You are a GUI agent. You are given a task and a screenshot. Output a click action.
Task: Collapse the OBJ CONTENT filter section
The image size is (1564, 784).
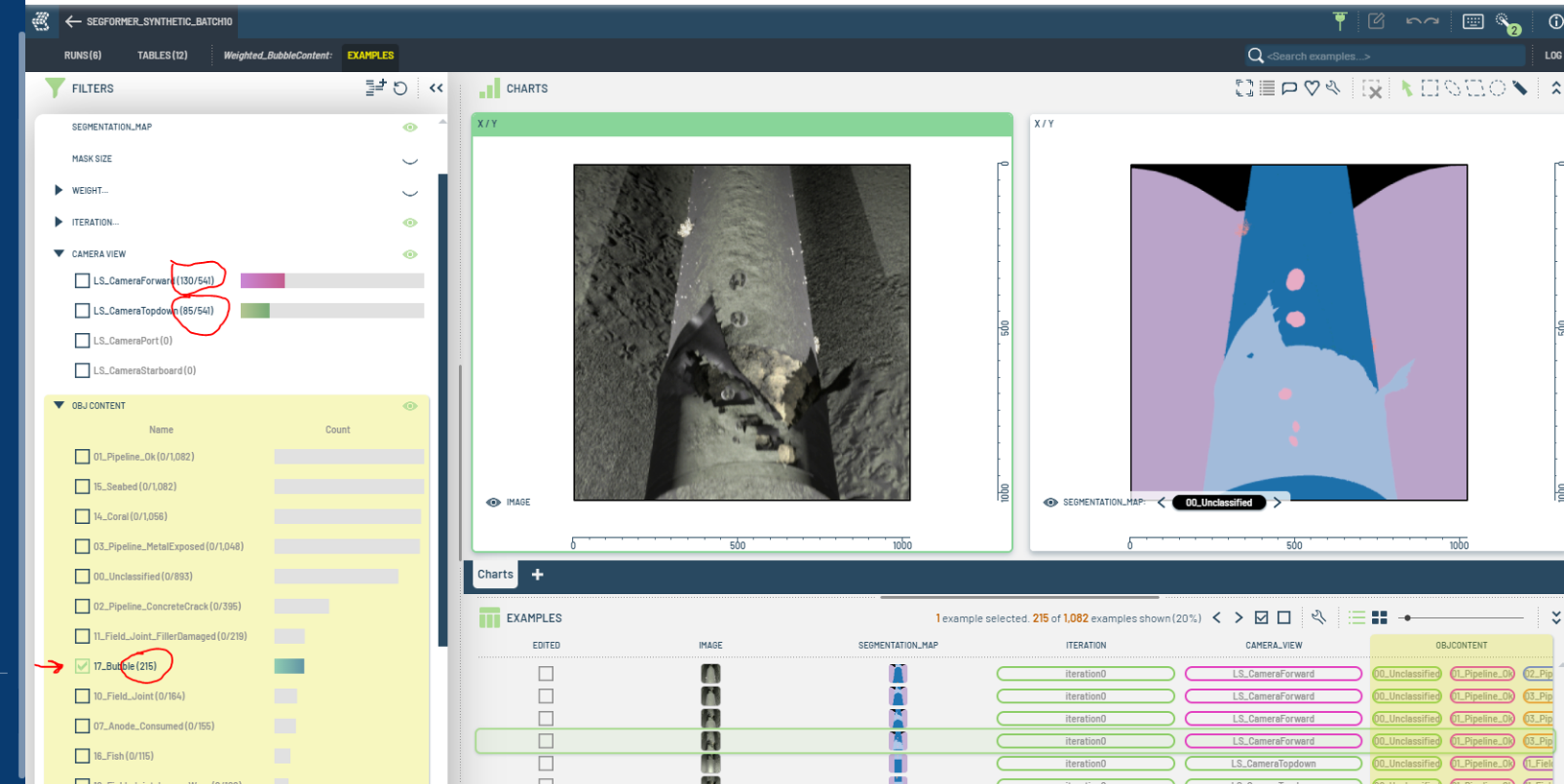[59, 405]
